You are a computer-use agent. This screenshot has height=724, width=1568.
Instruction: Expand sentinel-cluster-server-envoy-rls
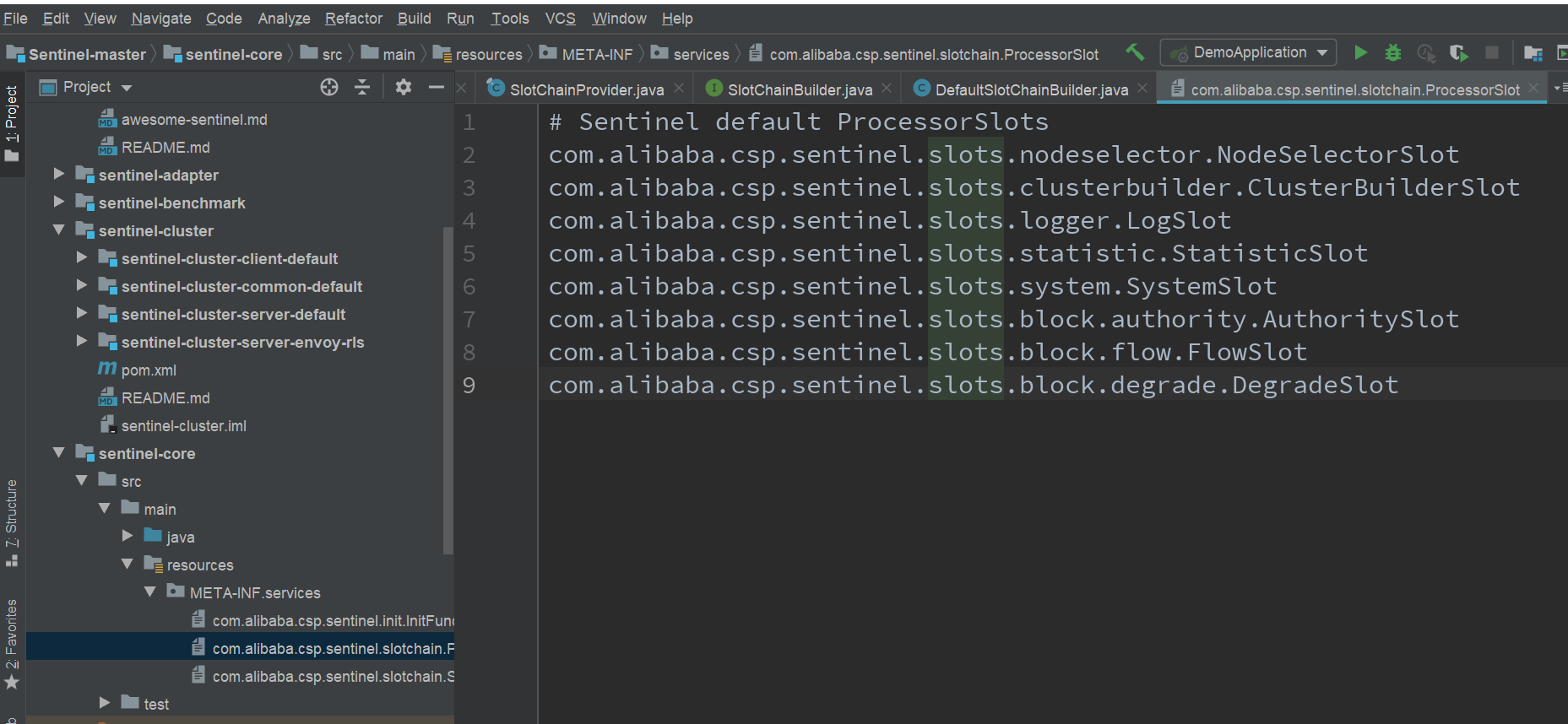tap(82, 341)
